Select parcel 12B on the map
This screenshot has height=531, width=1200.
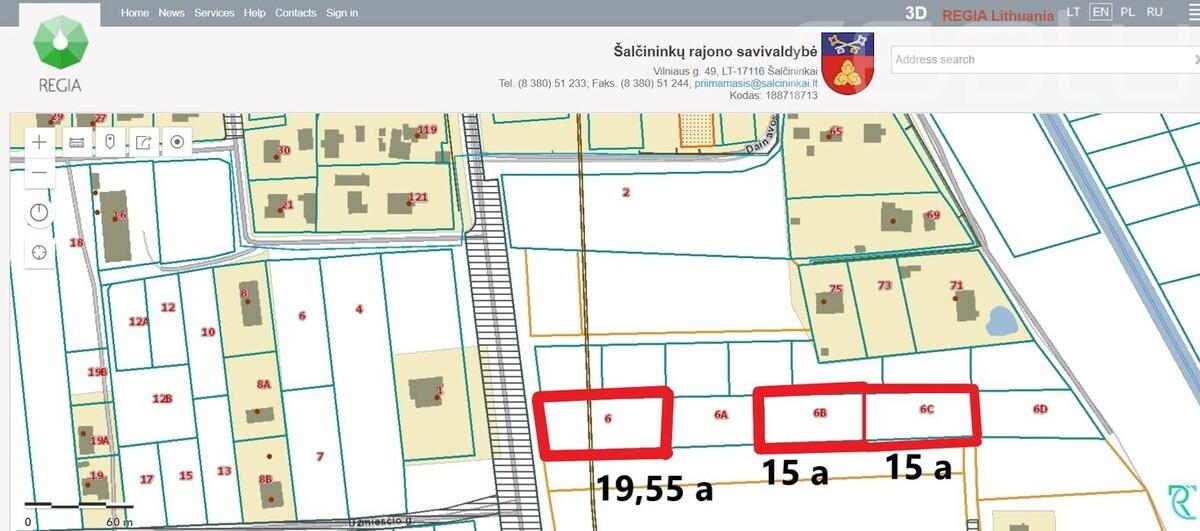162,399
